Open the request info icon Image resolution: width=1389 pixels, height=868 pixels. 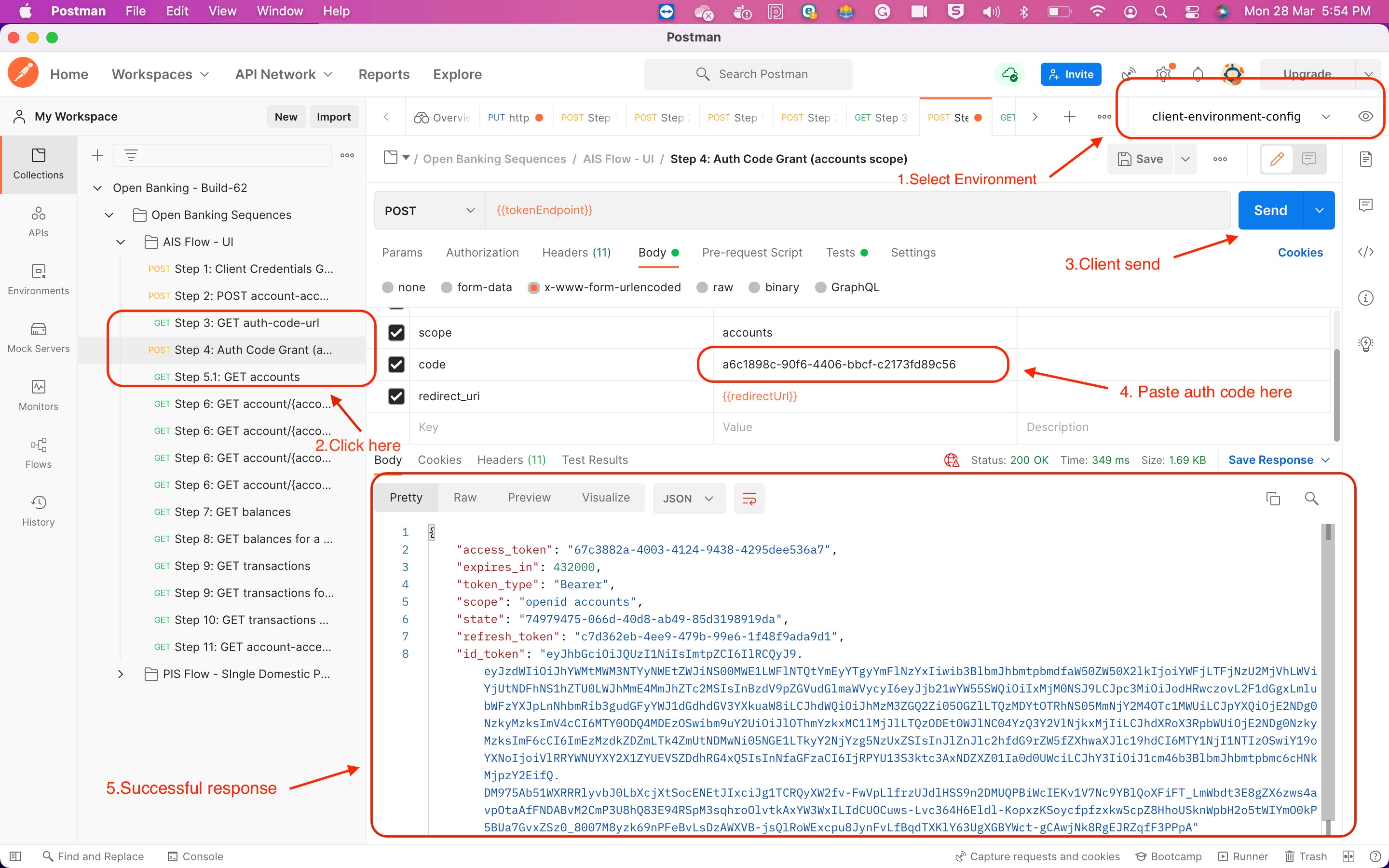[x=1366, y=298]
